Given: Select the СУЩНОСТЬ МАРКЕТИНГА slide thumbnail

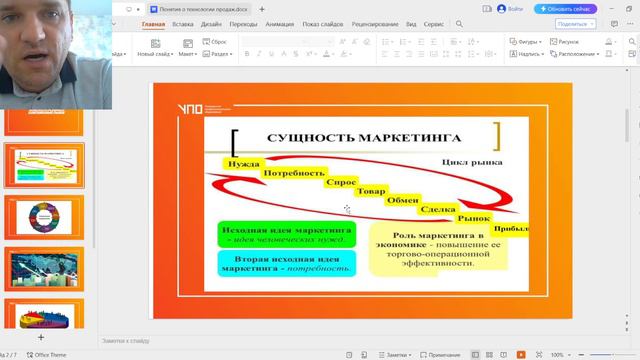Looking at the screenshot, I should coord(44,165).
